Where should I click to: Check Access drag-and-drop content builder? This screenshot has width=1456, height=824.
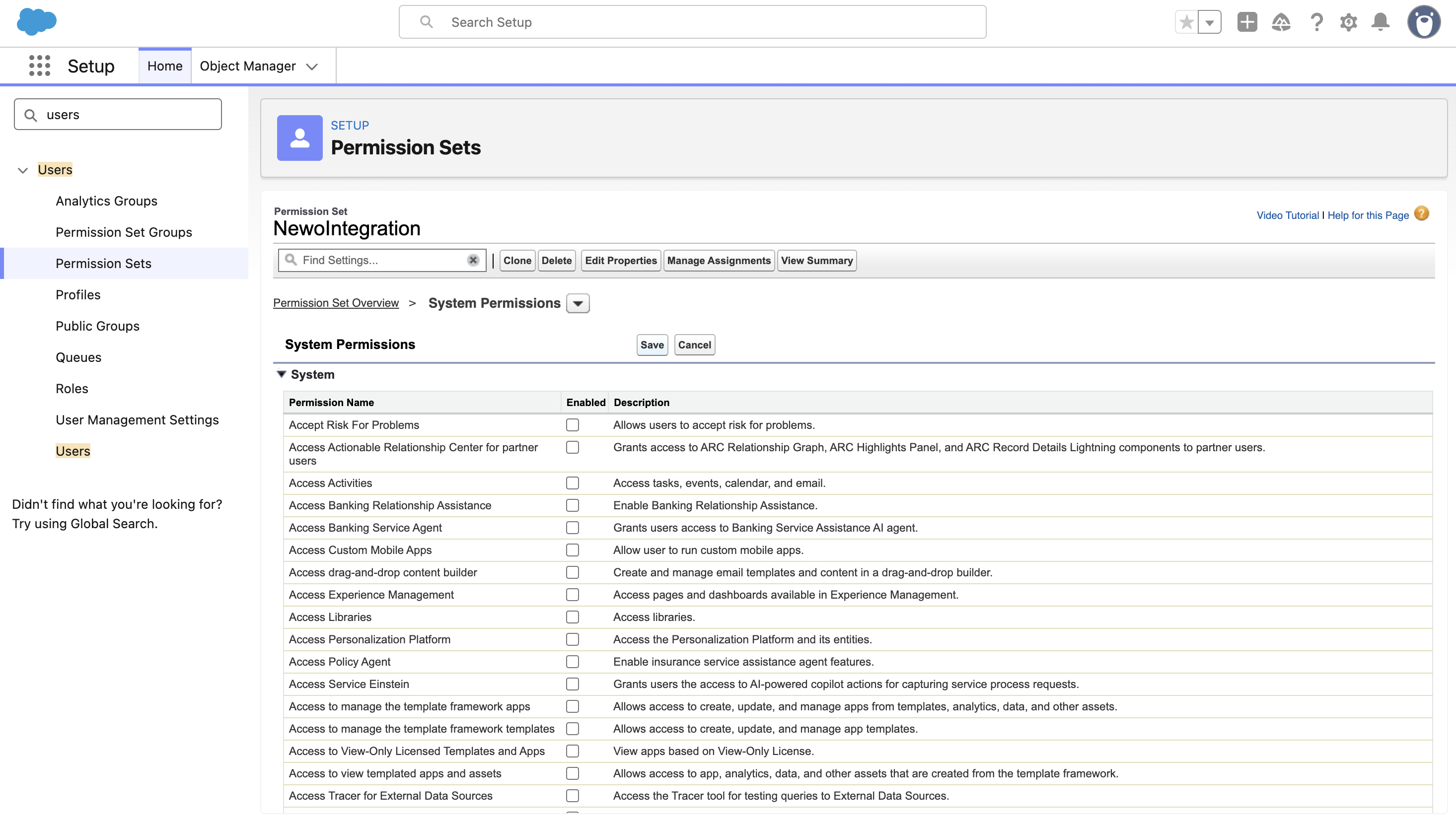coord(573,573)
